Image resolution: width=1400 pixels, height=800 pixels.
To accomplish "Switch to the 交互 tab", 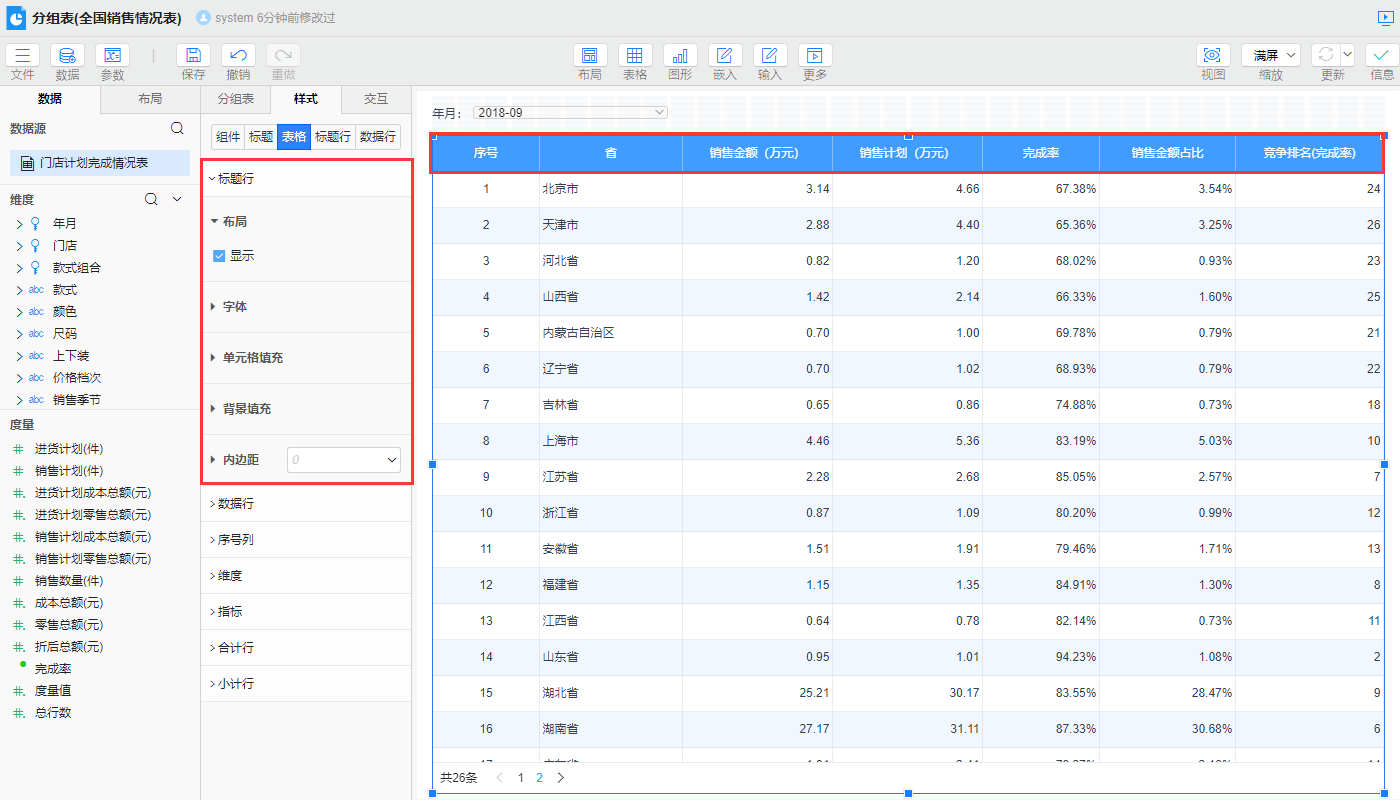I will [x=376, y=99].
